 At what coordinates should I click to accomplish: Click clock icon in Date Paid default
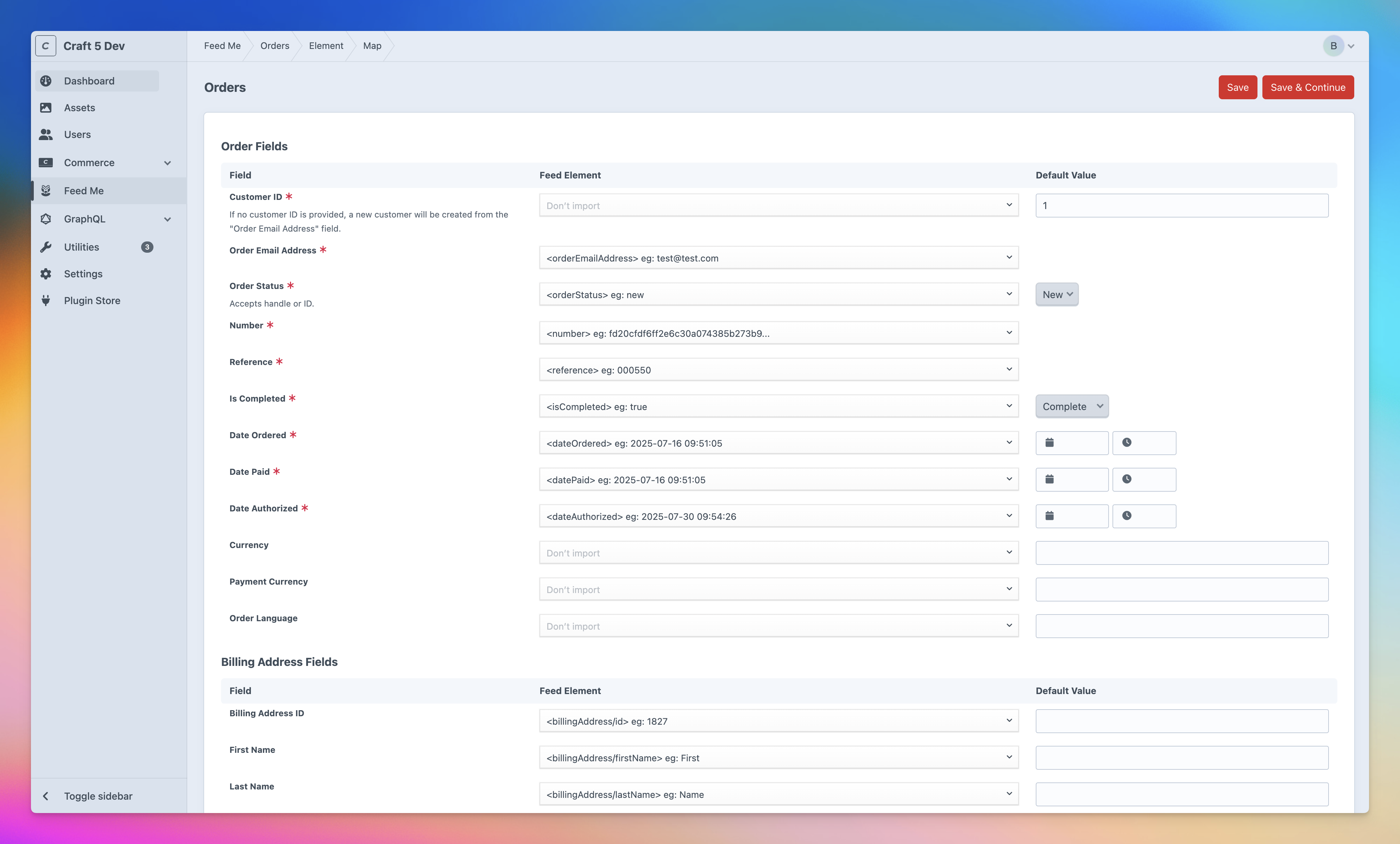(1127, 479)
